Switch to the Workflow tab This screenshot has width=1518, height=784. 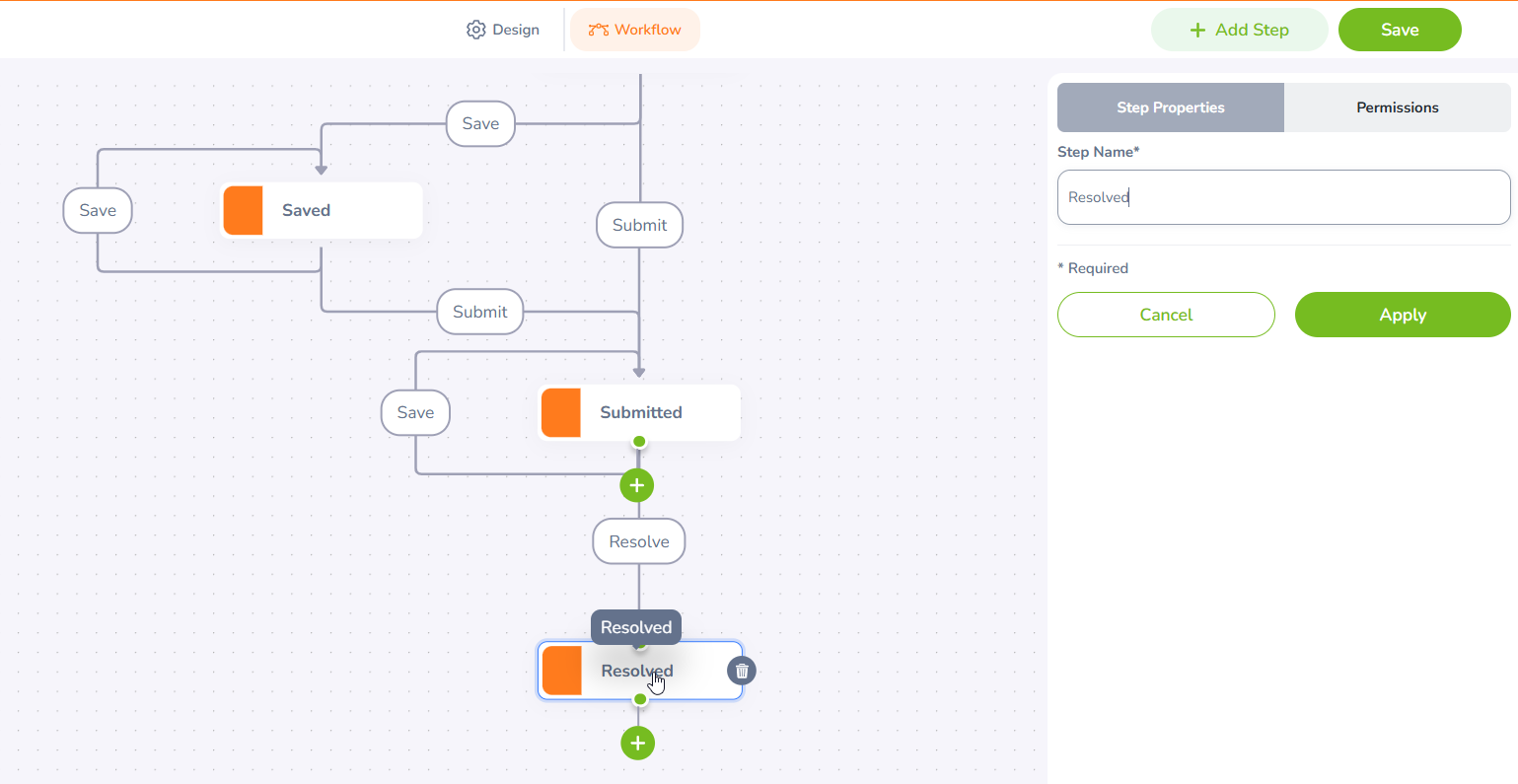[x=635, y=30]
